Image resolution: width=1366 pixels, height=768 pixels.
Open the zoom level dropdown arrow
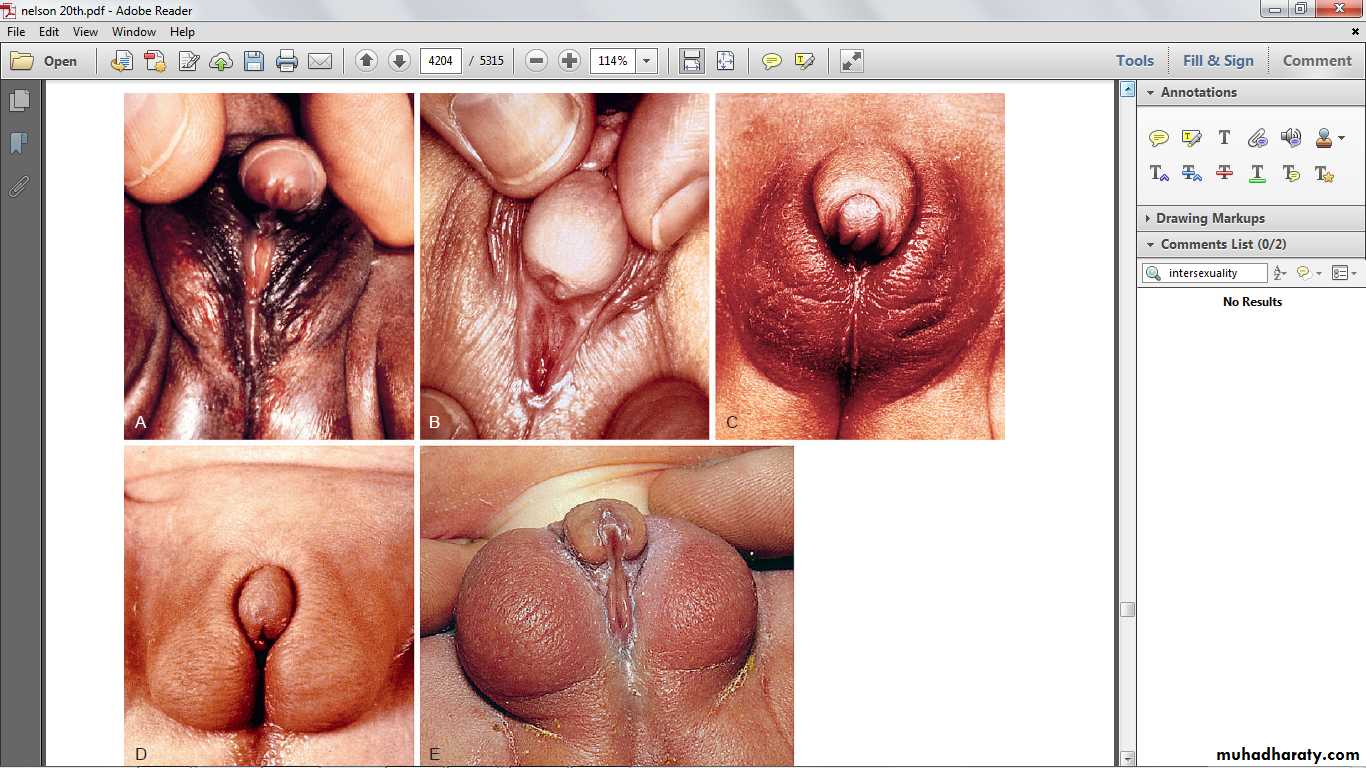647,61
